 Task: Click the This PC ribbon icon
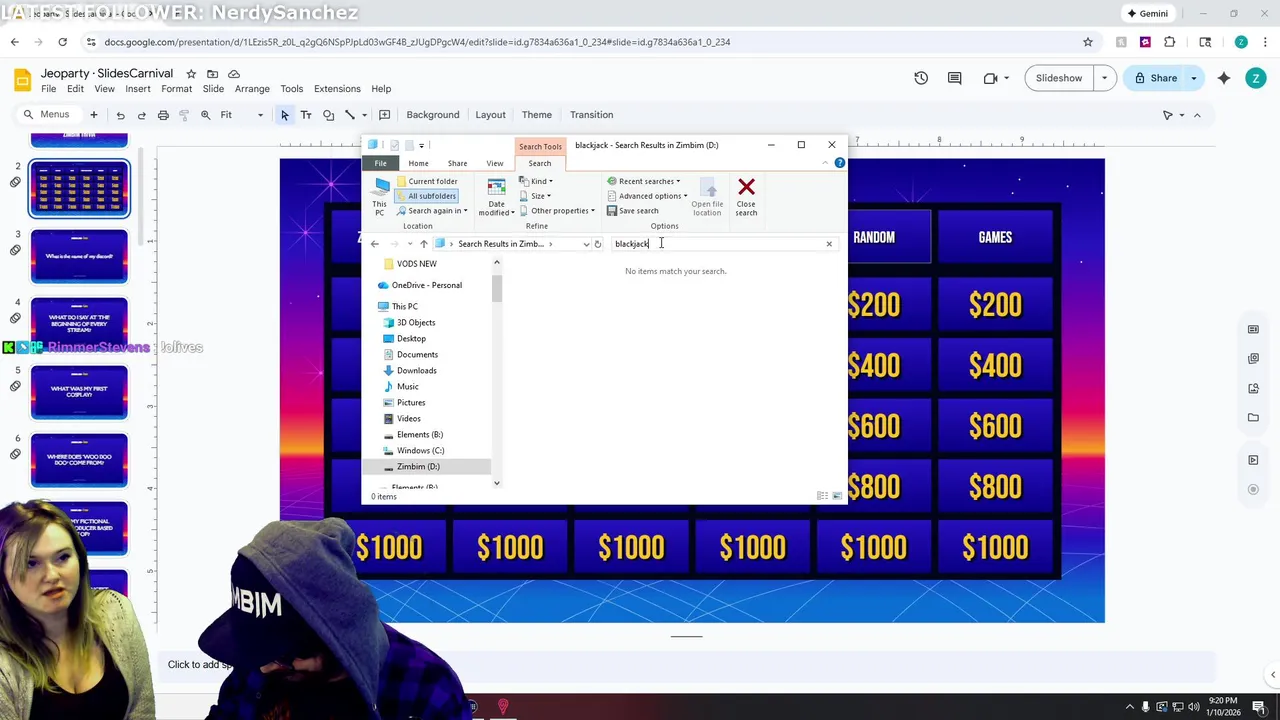[380, 195]
